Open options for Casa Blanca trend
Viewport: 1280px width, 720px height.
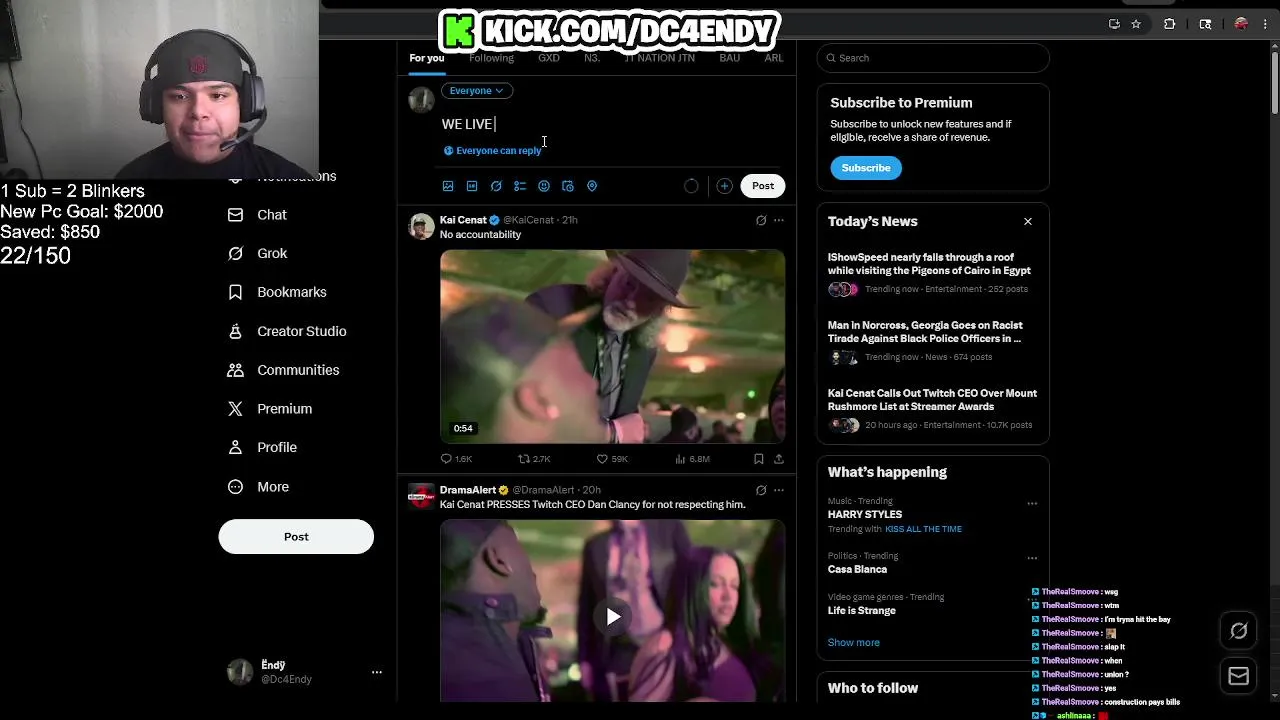[1032, 558]
